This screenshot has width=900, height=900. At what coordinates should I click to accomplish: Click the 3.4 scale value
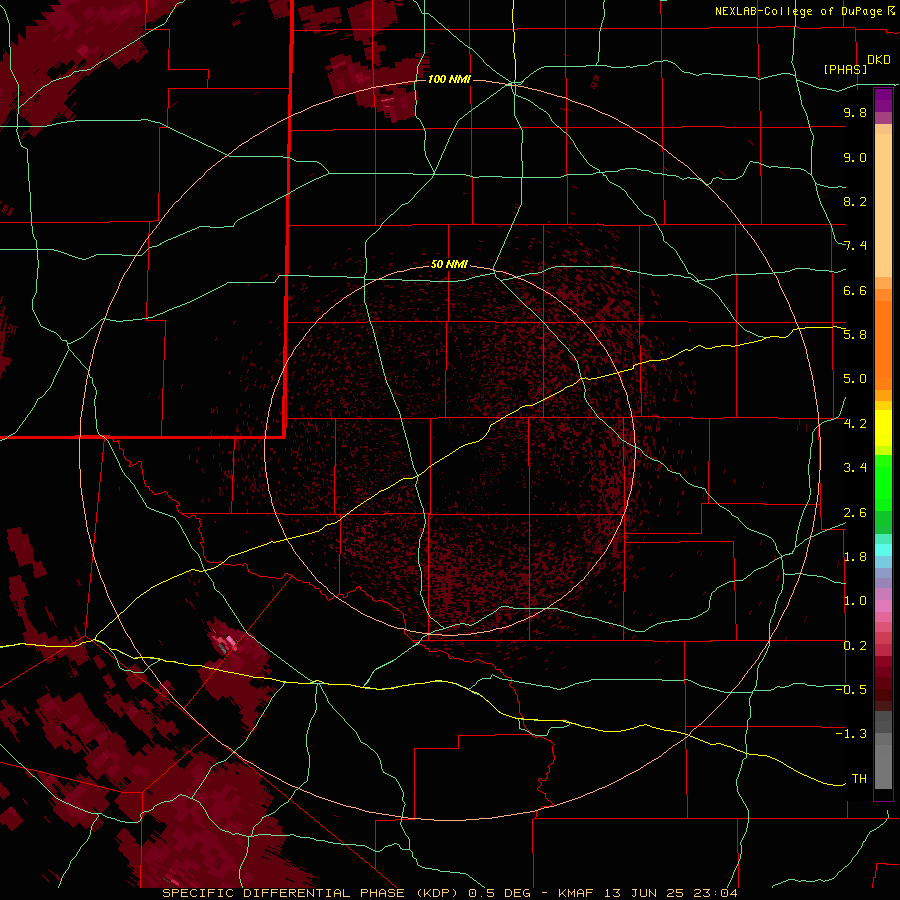(855, 468)
